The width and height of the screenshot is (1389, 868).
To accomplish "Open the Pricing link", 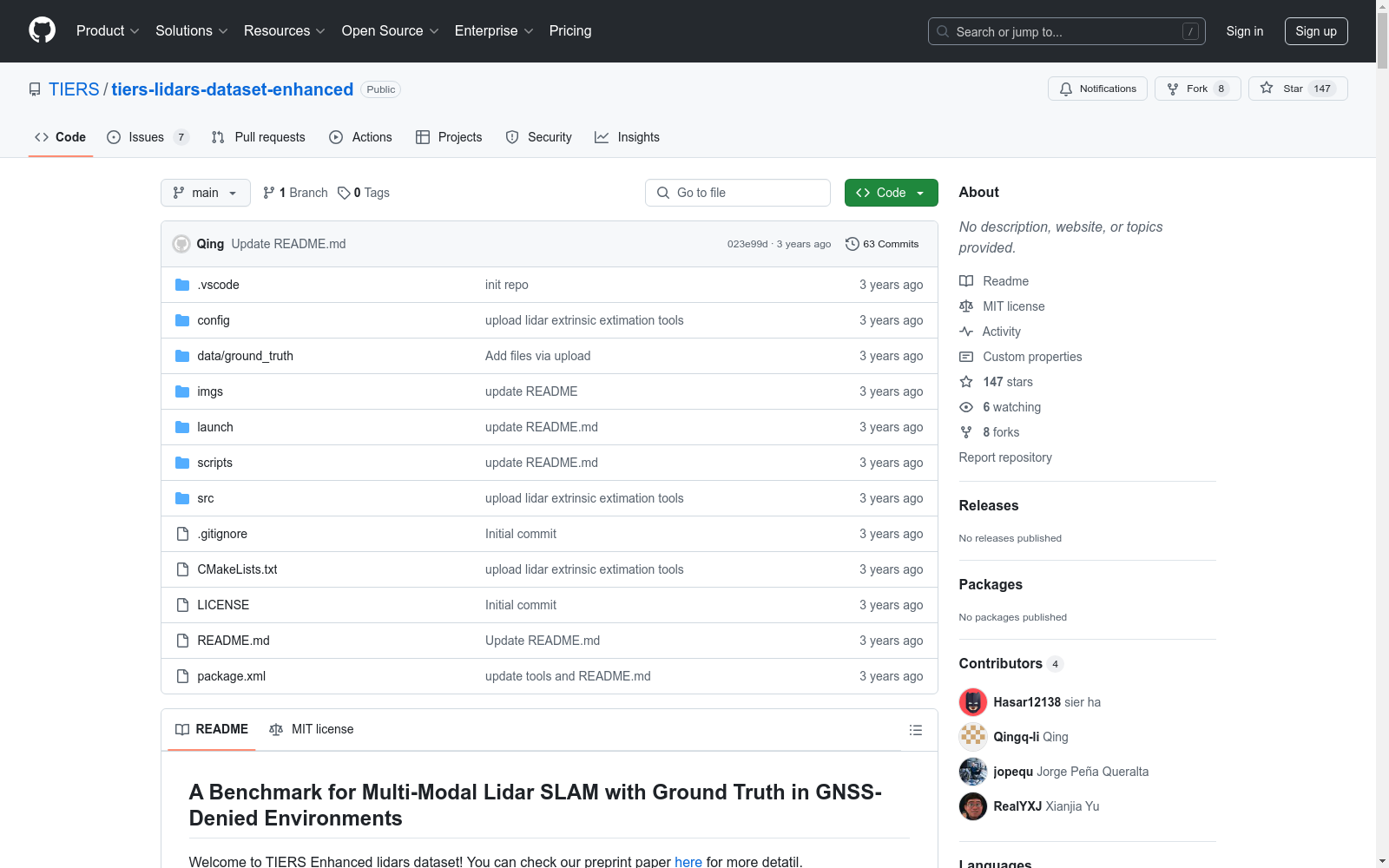I will pos(570,31).
